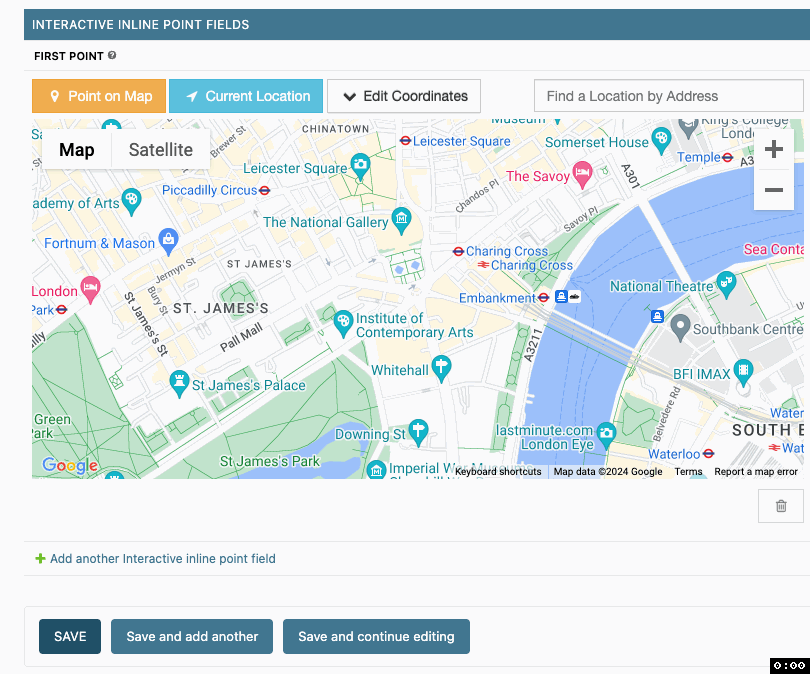Viewport: 810px width, 674px height.
Task: Click the Current Location button
Action: (246, 96)
